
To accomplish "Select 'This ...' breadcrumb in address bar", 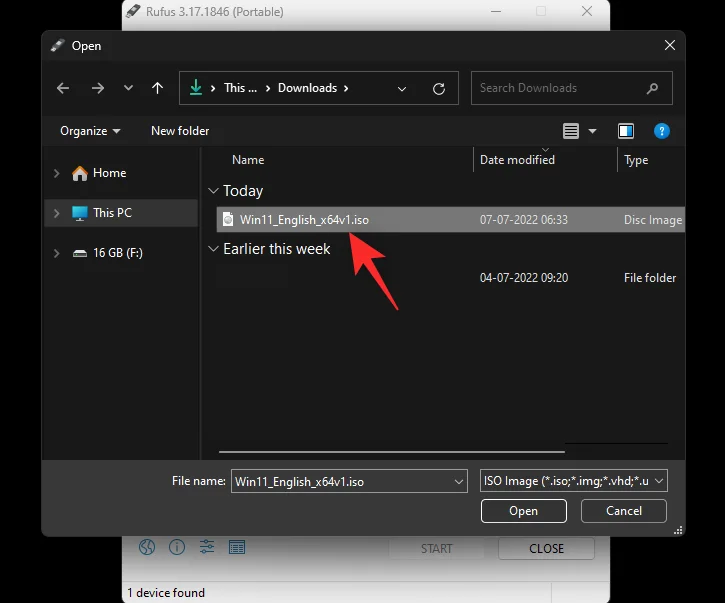I will tap(240, 88).
